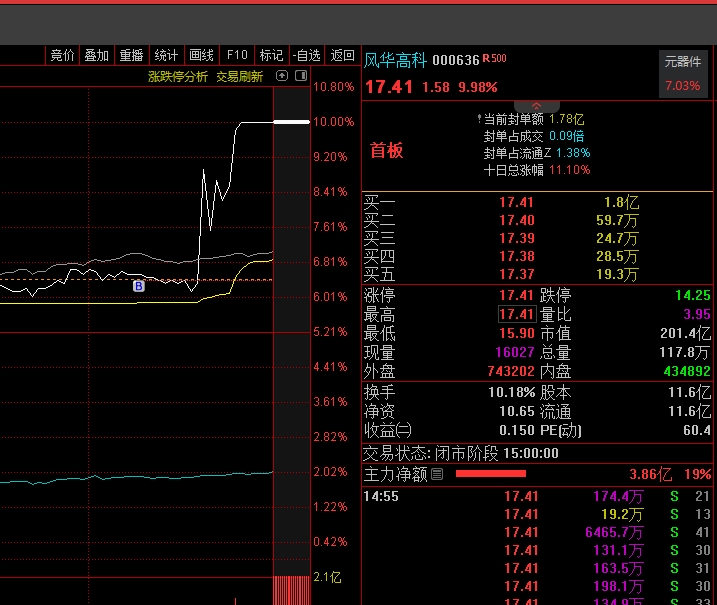Screen dimensions: 717x605
Task: Click the 9.98% change percentage
Action: pos(477,87)
